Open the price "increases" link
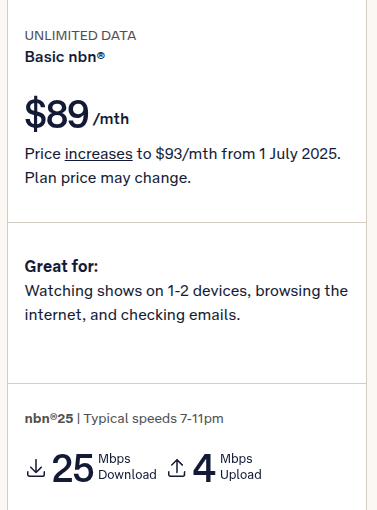377x510 pixels. [99, 154]
